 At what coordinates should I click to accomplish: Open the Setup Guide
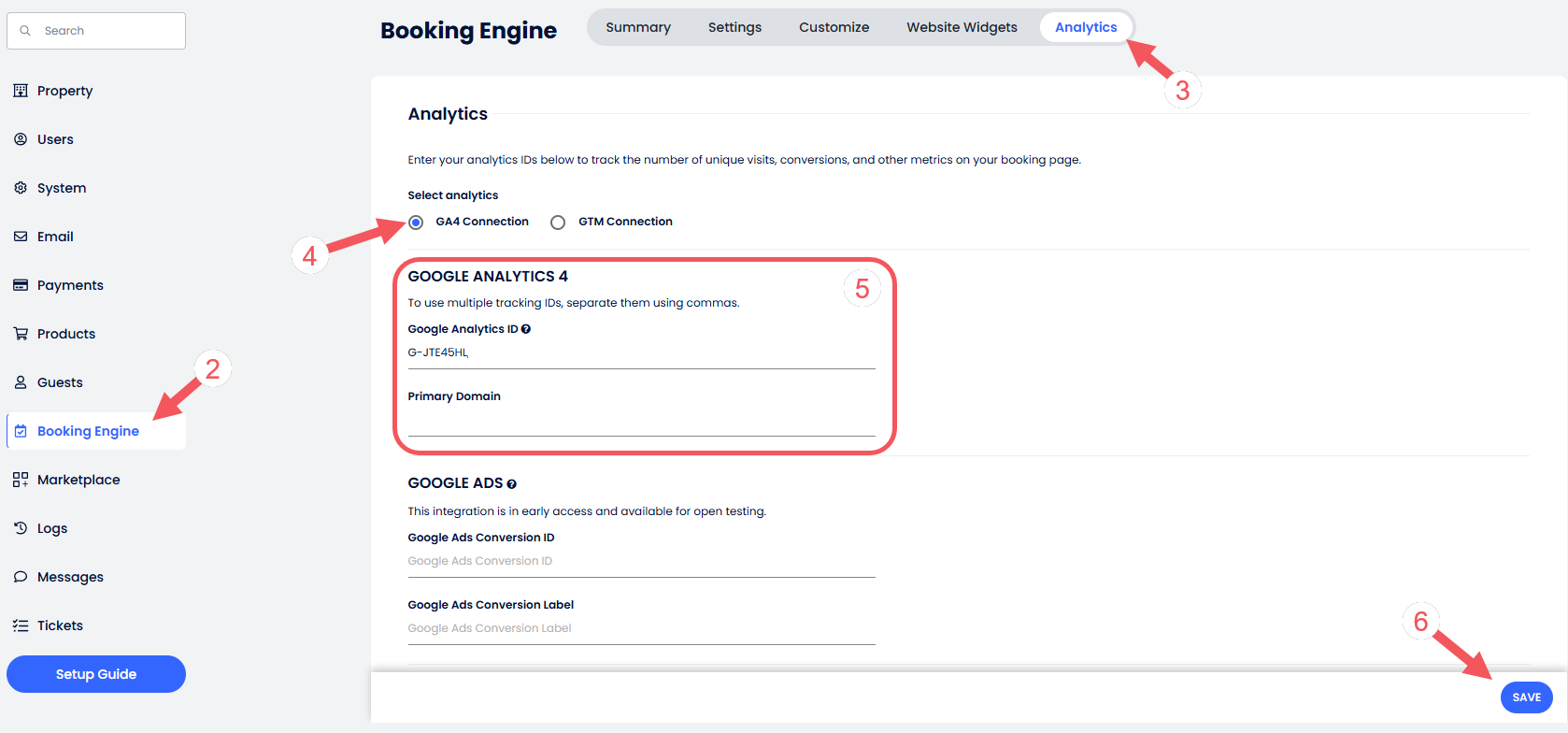pyautogui.click(x=96, y=674)
